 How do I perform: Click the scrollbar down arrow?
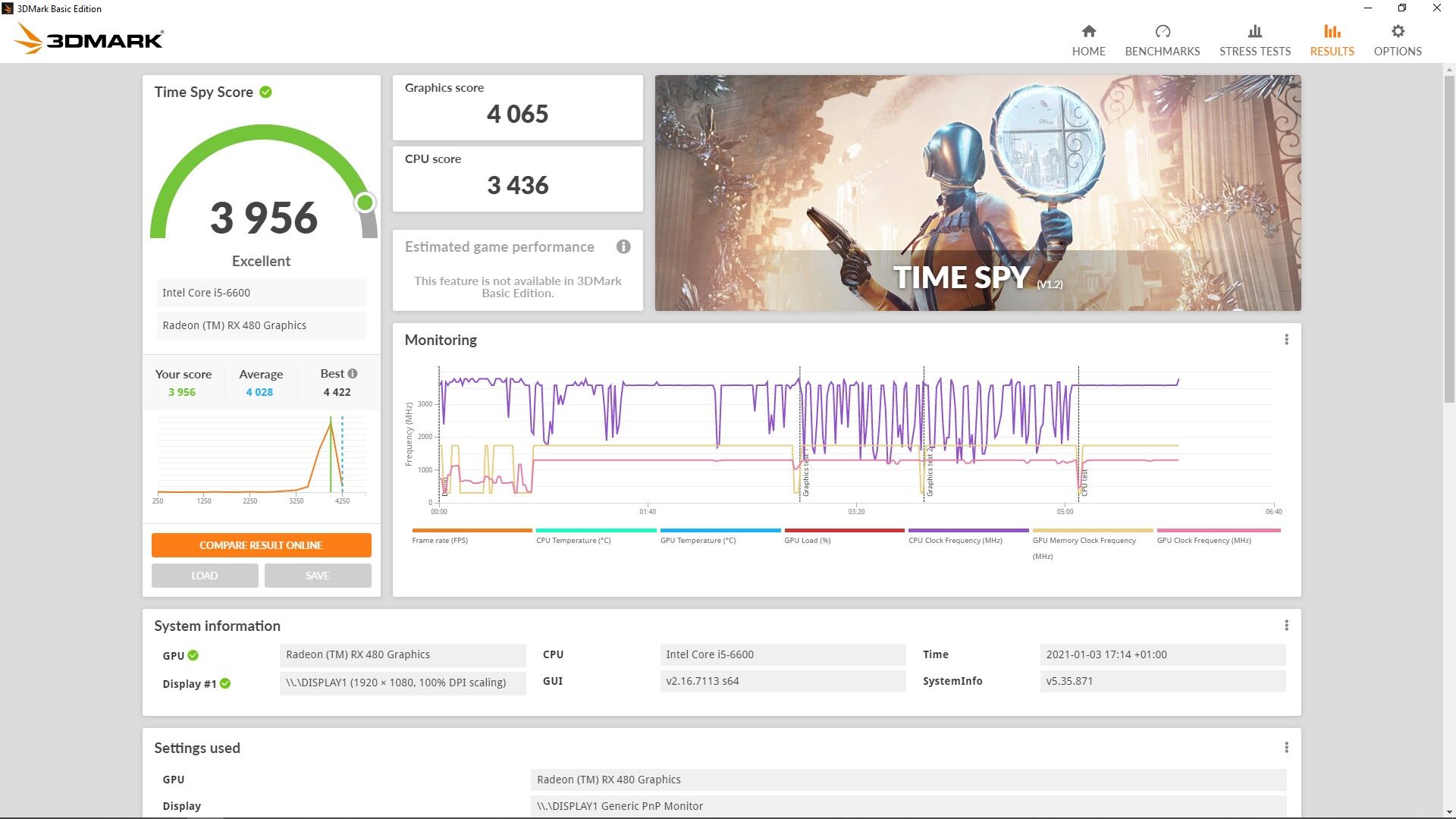pos(1449,812)
